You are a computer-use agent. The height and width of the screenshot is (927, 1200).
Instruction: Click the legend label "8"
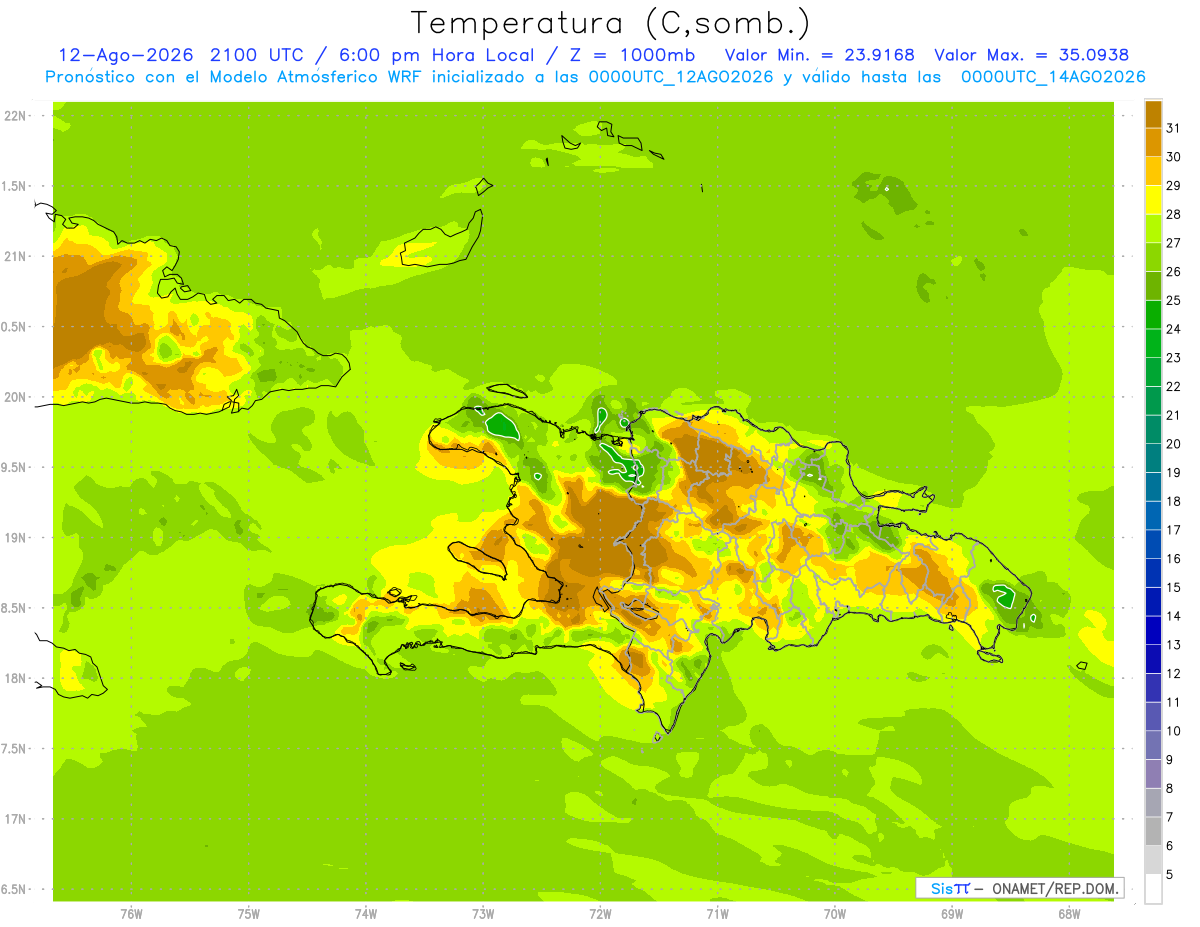(1170, 789)
